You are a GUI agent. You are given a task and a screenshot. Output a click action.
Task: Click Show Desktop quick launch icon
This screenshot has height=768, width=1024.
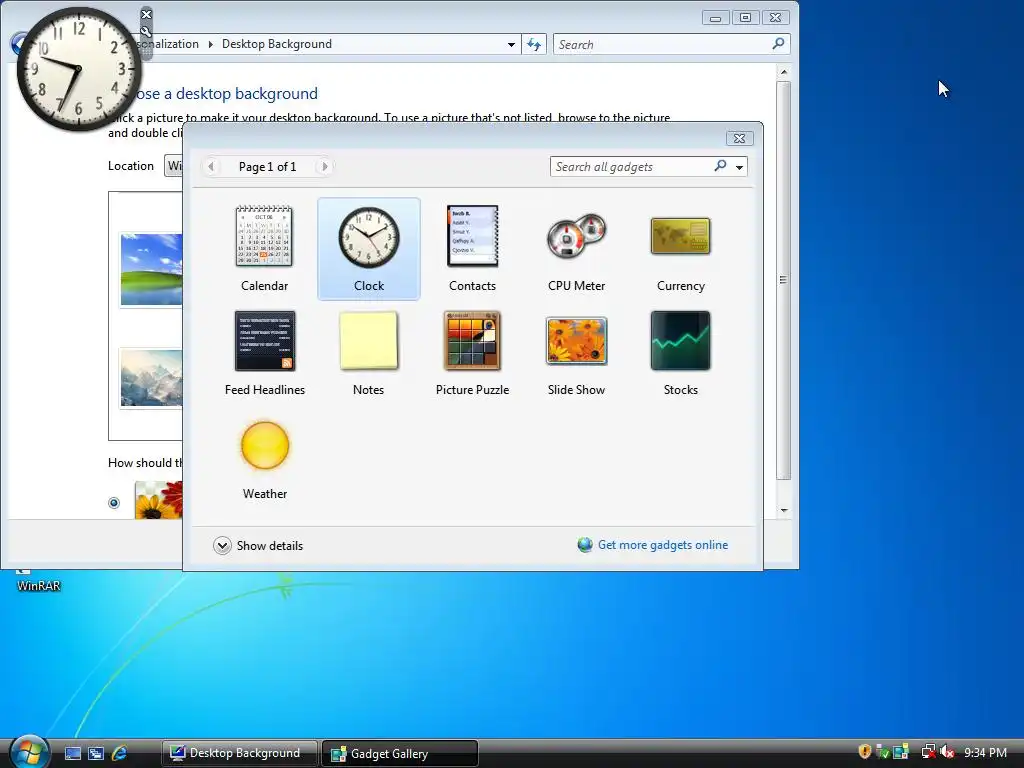coord(72,754)
